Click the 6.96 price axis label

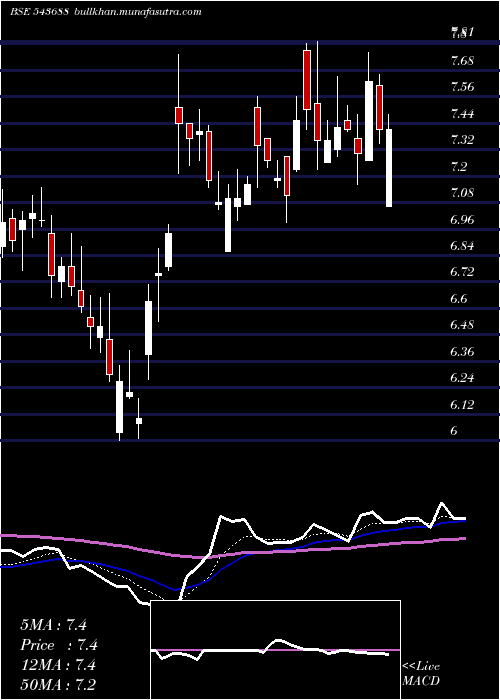point(463,220)
